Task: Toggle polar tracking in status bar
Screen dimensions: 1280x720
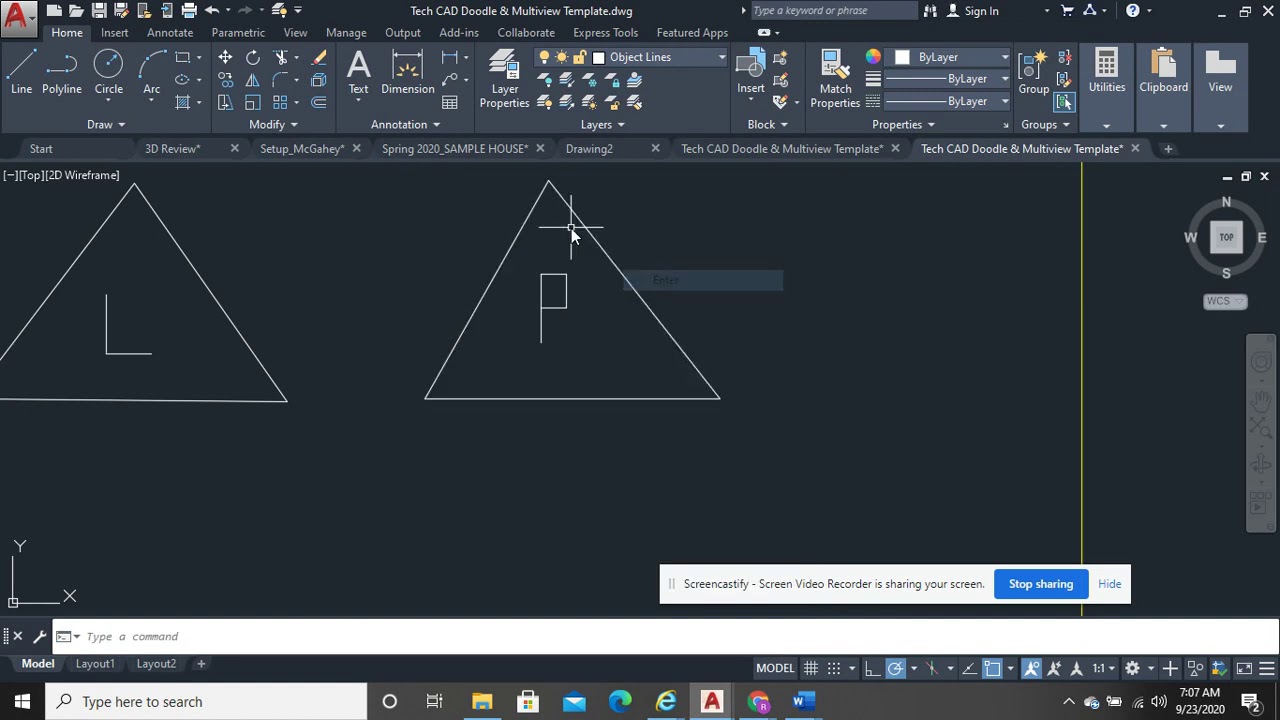Action: (x=895, y=668)
